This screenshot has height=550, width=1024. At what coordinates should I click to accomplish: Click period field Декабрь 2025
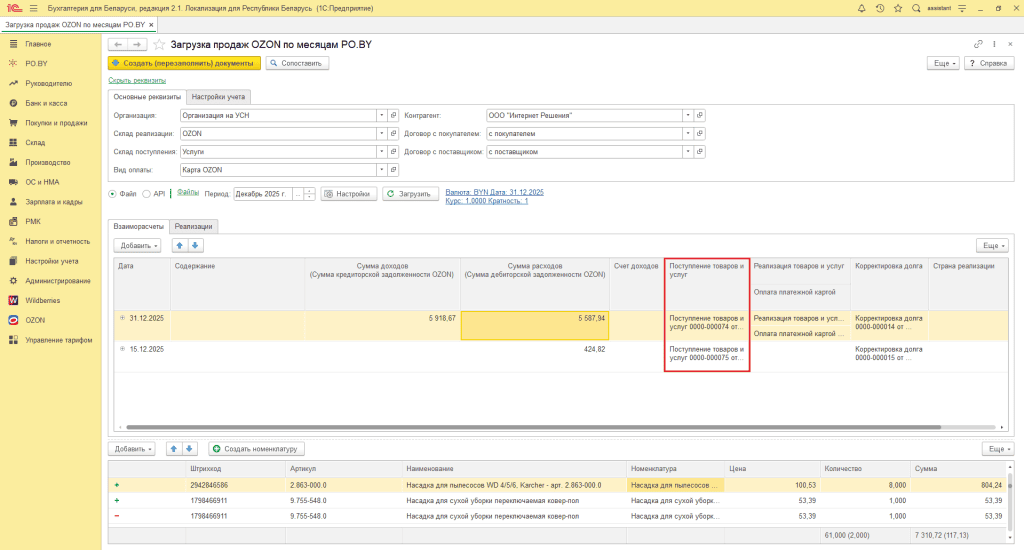pos(263,194)
